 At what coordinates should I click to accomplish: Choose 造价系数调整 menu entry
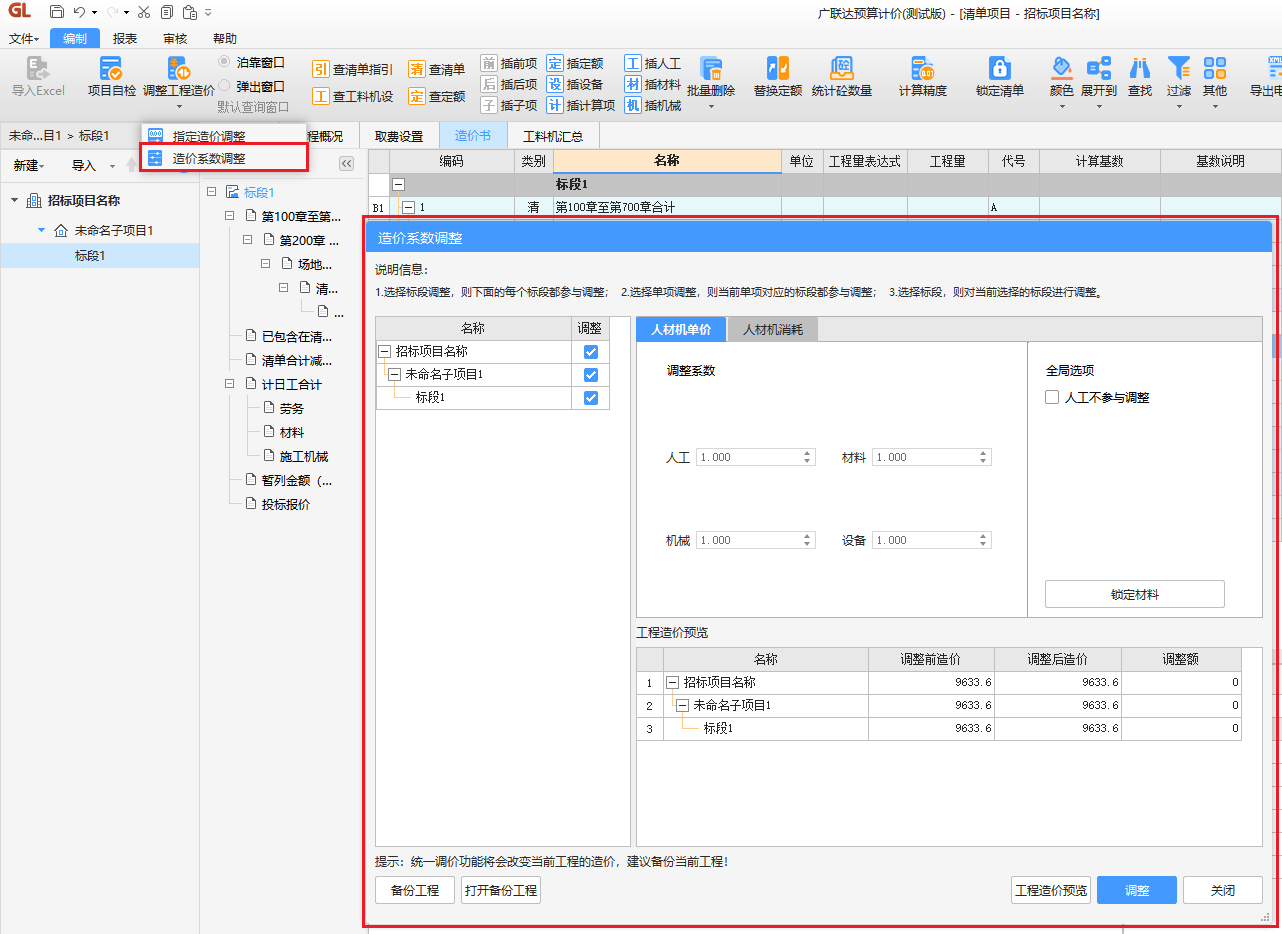tap(224, 158)
